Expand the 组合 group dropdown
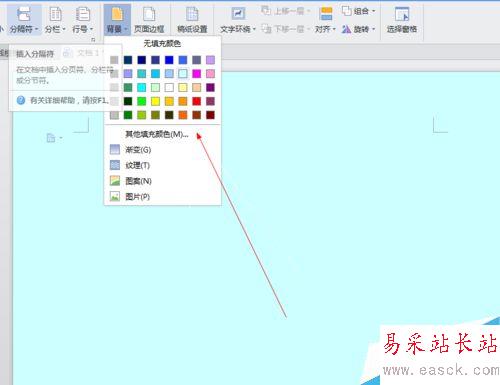The width and height of the screenshot is (500, 385). 373,11
